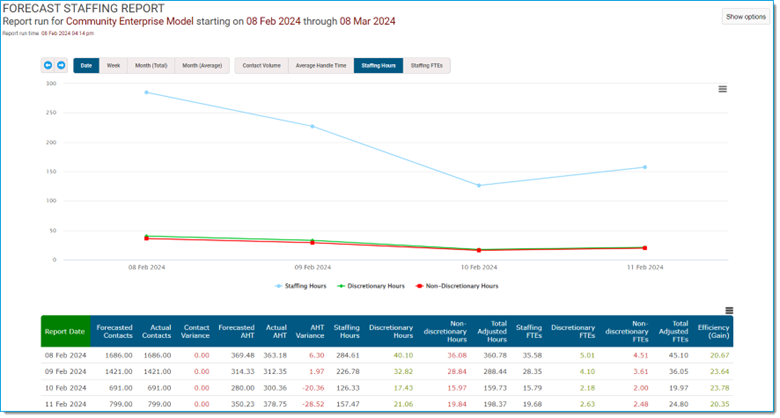Switch to Month (Total) grouping
The height and width of the screenshot is (418, 780).
[x=151, y=66]
